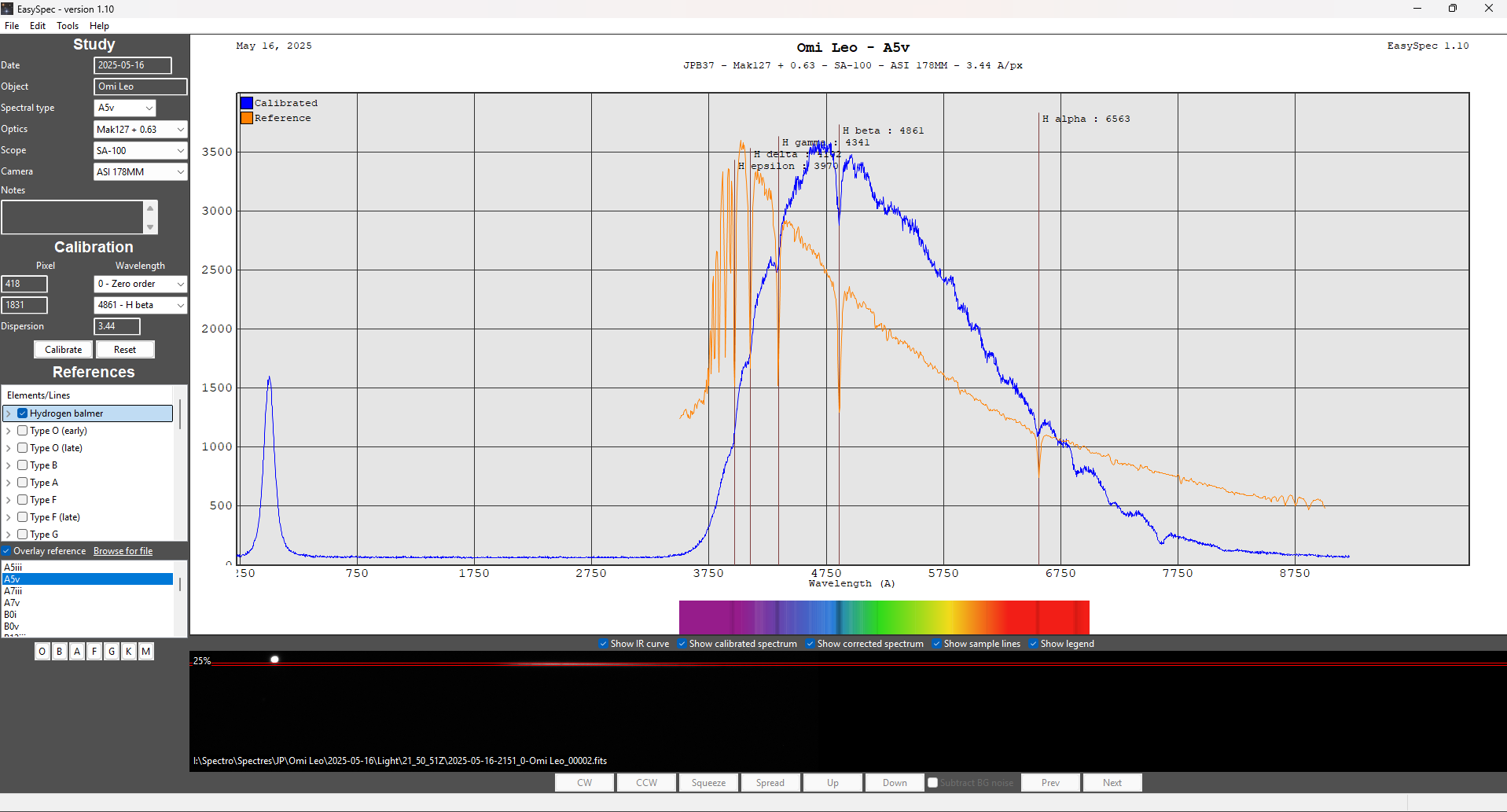Image resolution: width=1507 pixels, height=812 pixels.
Task: Click into the Notes text box
Action: point(72,218)
